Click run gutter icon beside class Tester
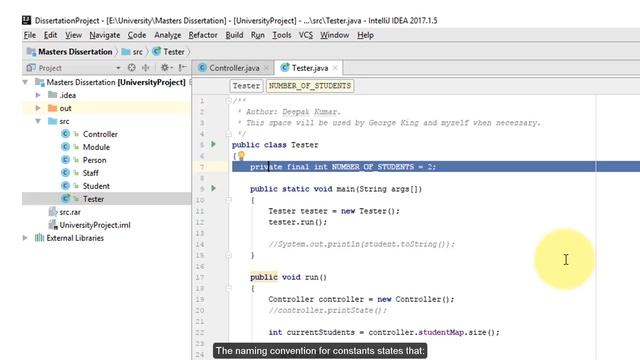This screenshot has width=640, height=360. pyautogui.click(x=213, y=144)
